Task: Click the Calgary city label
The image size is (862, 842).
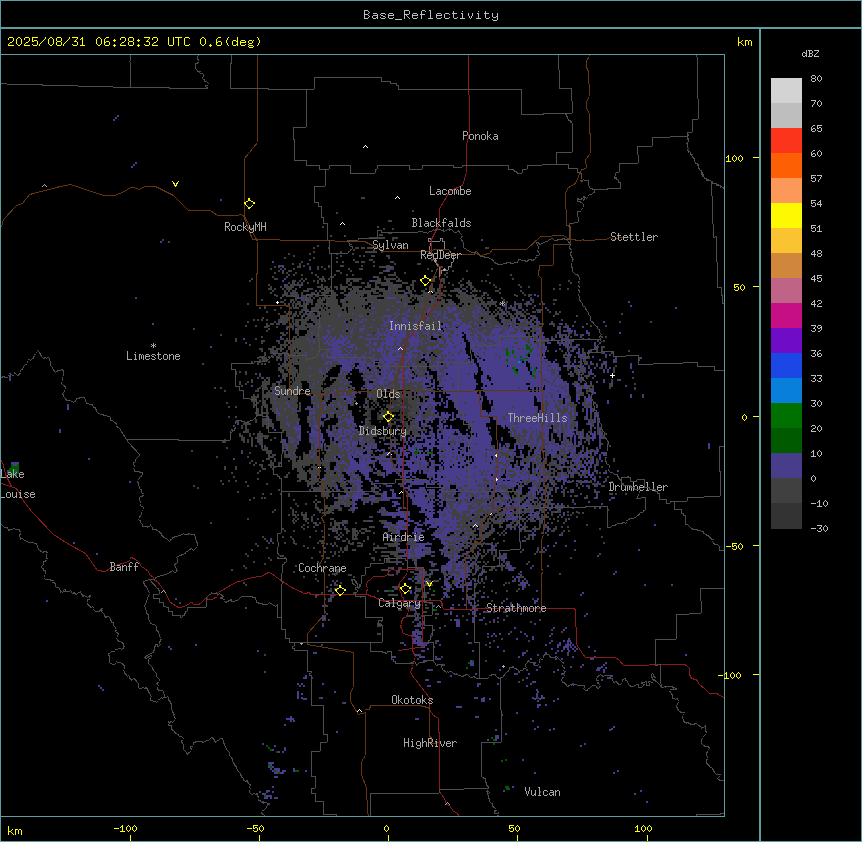Action: [x=400, y=603]
